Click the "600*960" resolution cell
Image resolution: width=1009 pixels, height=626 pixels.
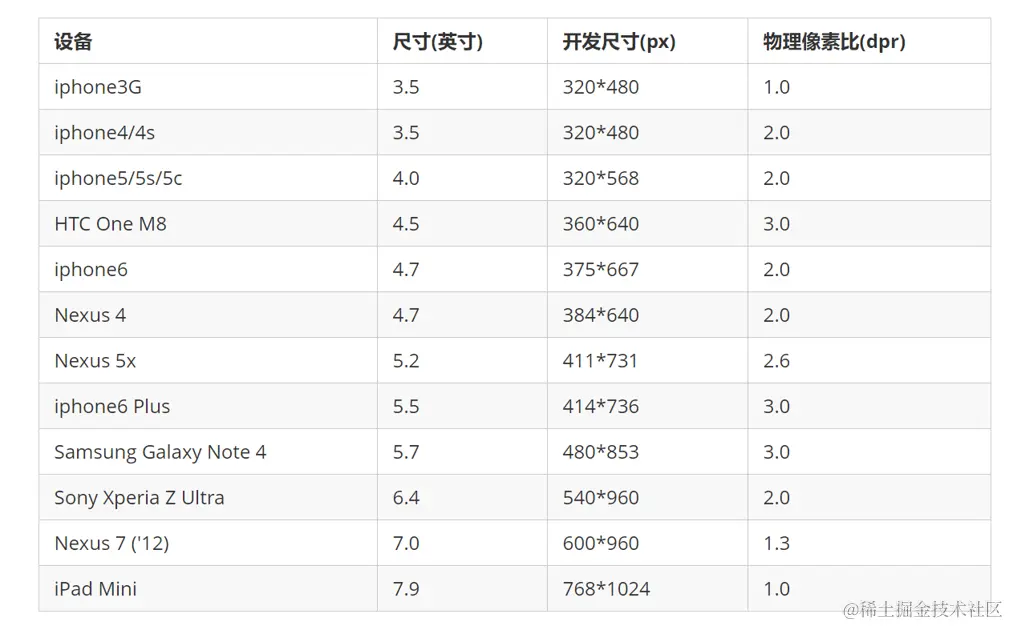point(647,544)
